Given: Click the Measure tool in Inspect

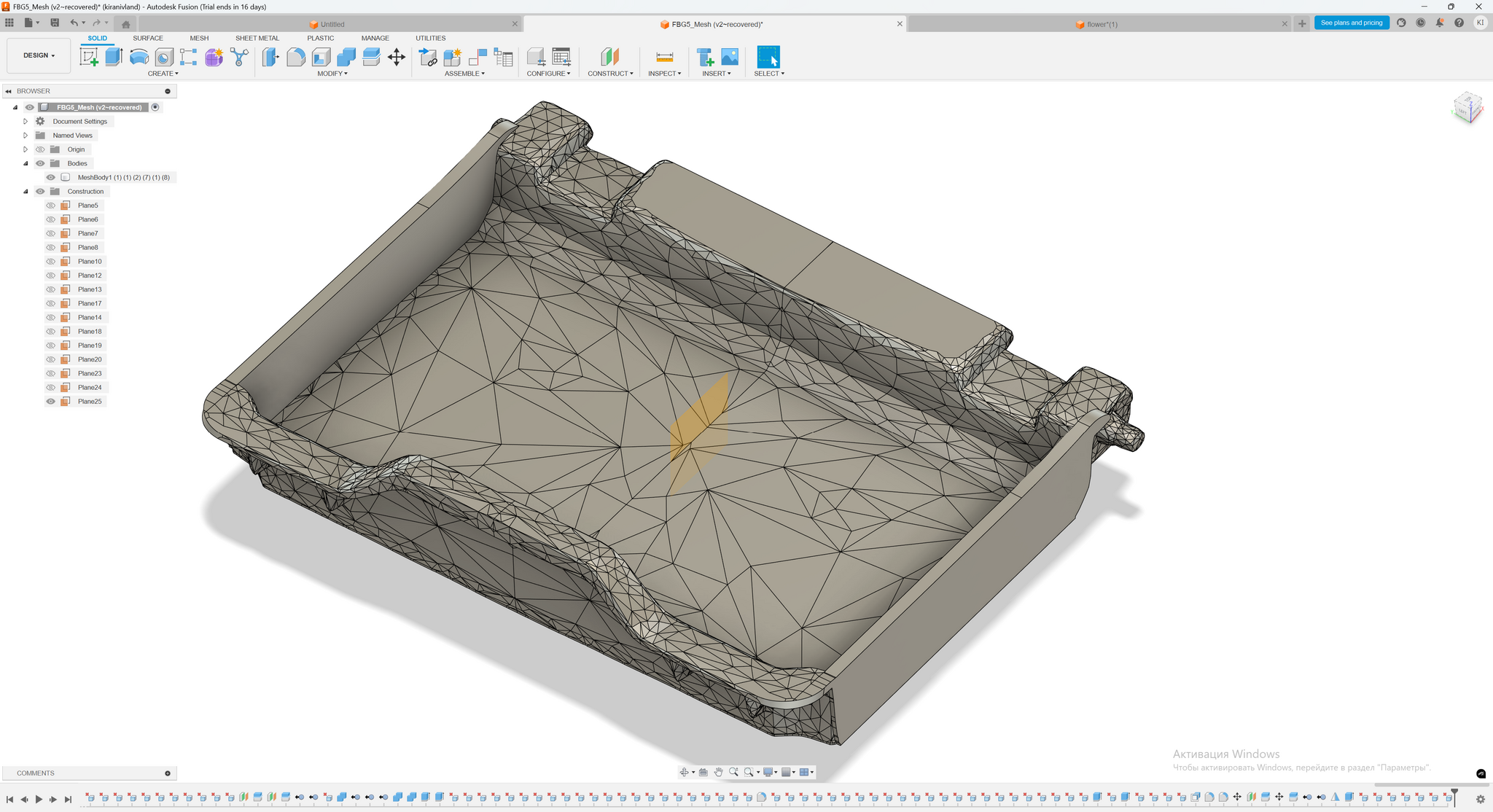Looking at the screenshot, I should 664,57.
